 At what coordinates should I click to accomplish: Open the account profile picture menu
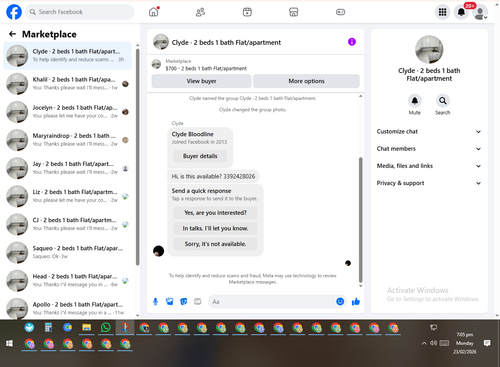(x=480, y=13)
